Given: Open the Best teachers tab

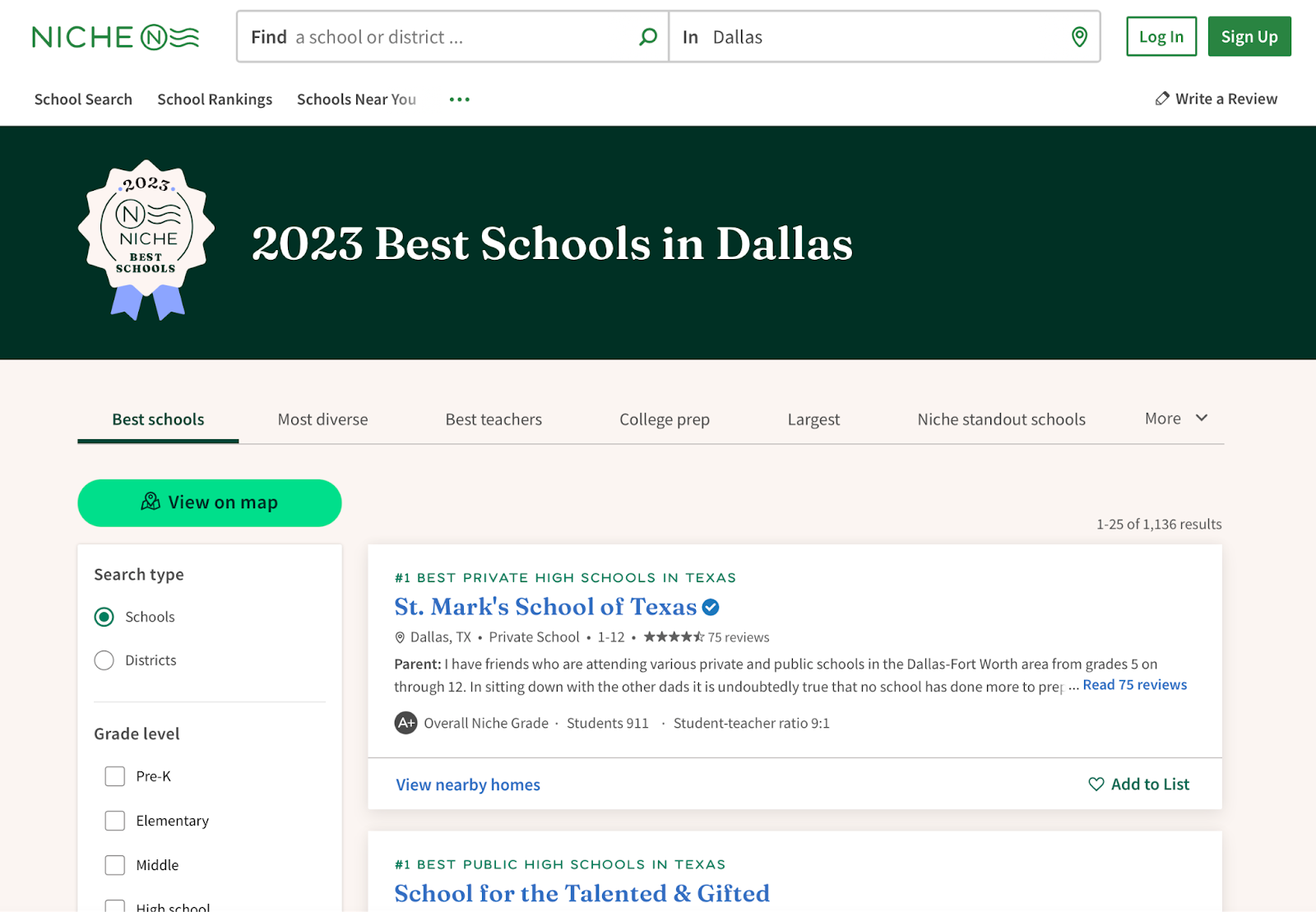Looking at the screenshot, I should 493,419.
